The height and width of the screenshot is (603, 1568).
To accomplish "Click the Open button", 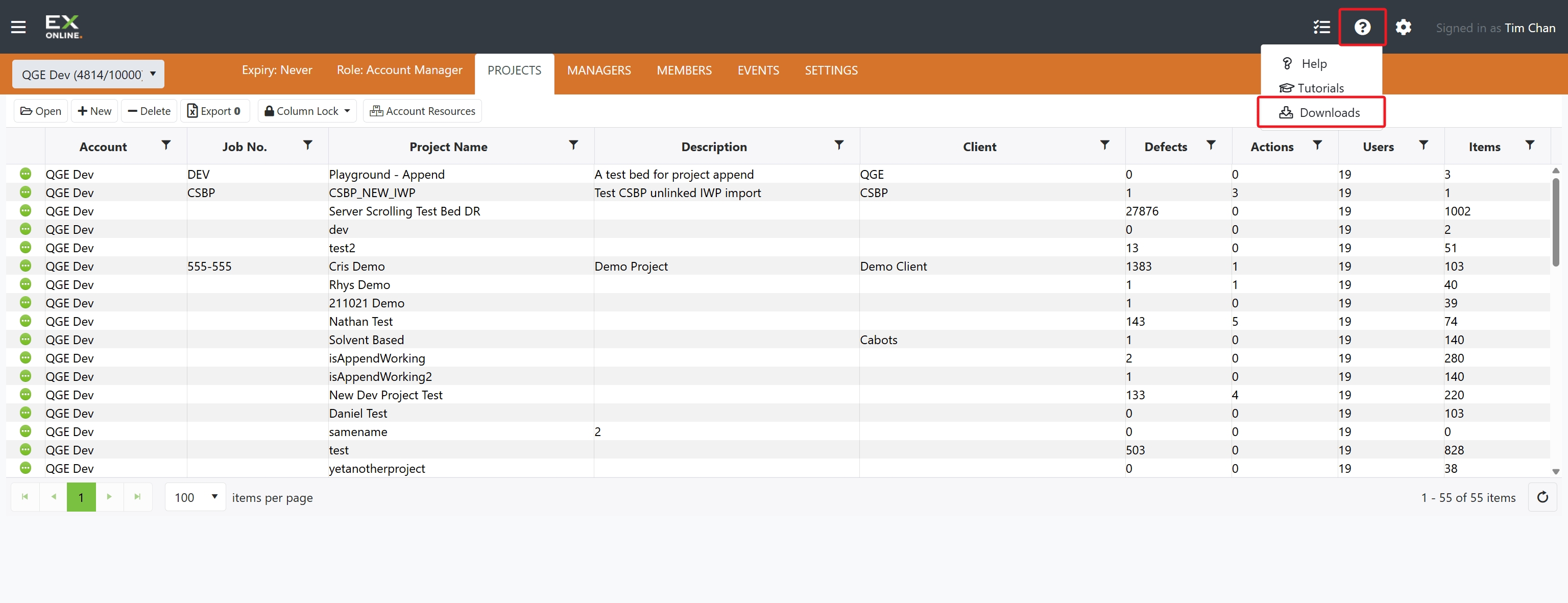I will pos(41,111).
